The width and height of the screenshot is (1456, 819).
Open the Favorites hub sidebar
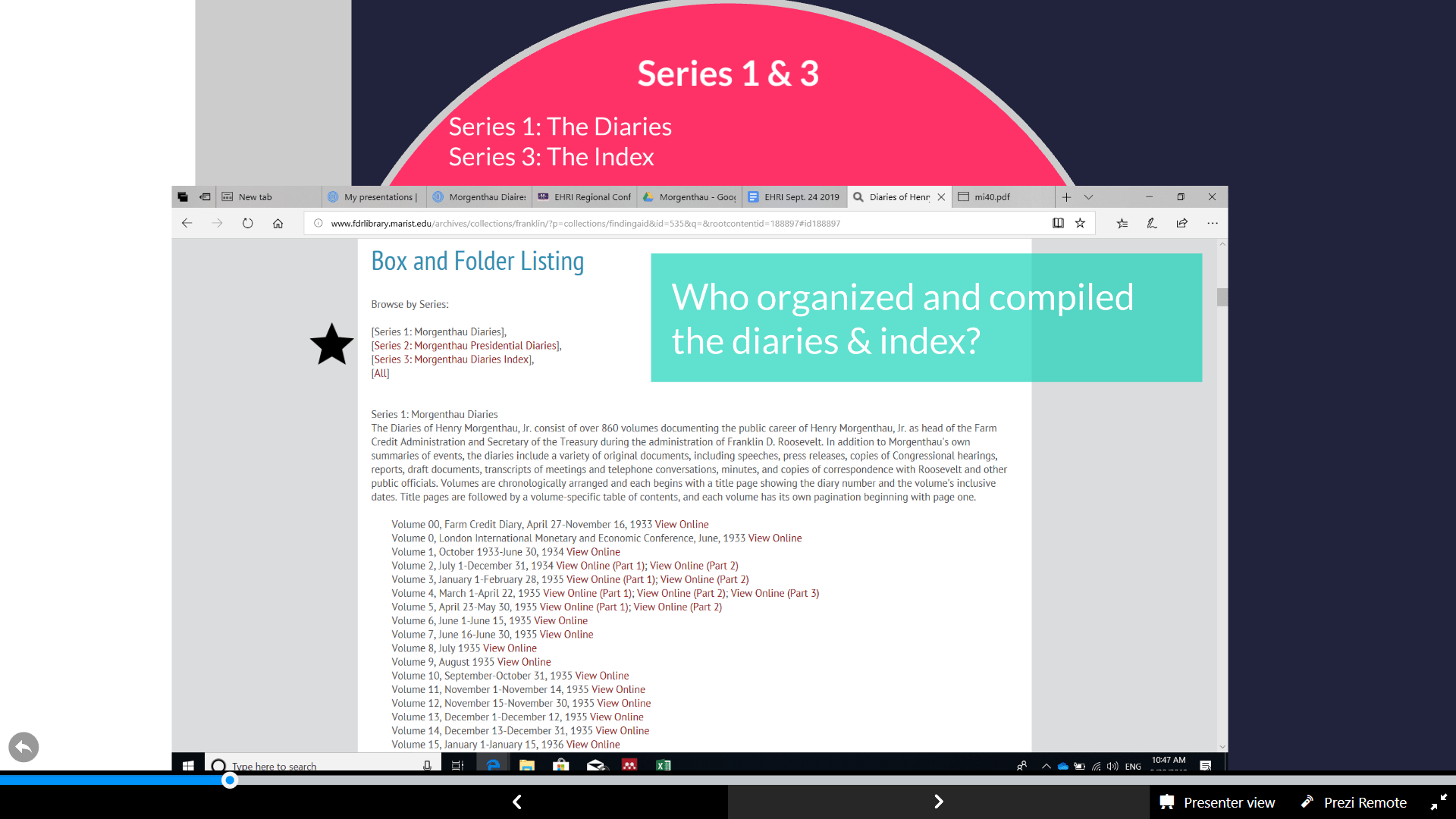(x=1122, y=223)
